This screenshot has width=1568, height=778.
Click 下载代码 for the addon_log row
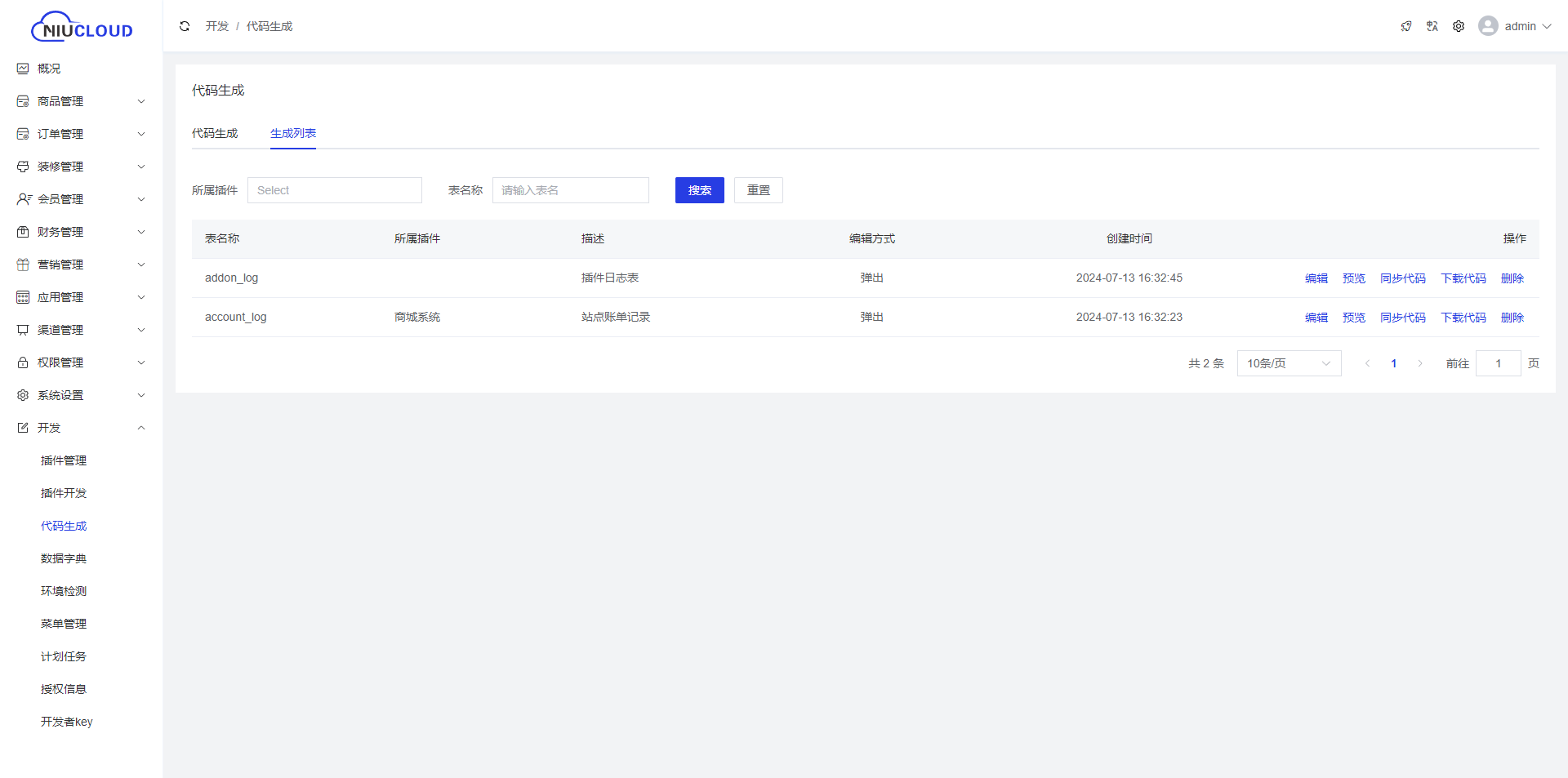[1463, 278]
